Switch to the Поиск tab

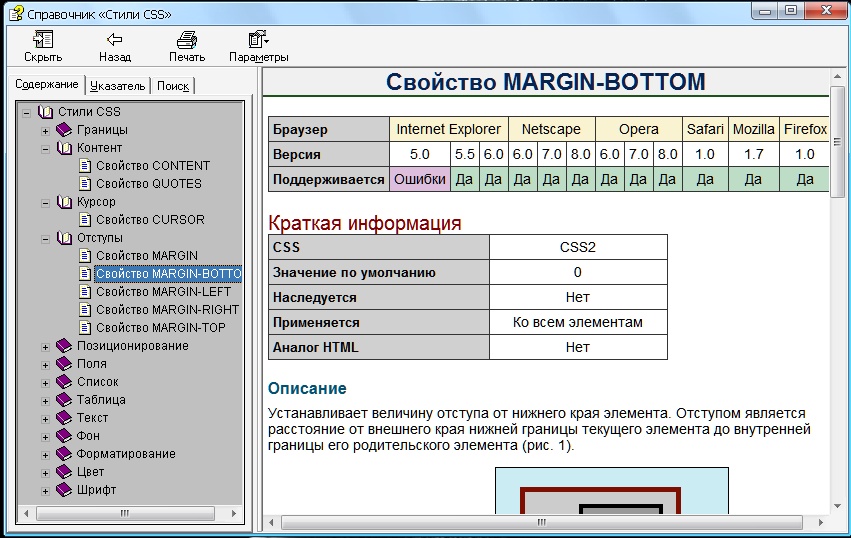(173, 86)
